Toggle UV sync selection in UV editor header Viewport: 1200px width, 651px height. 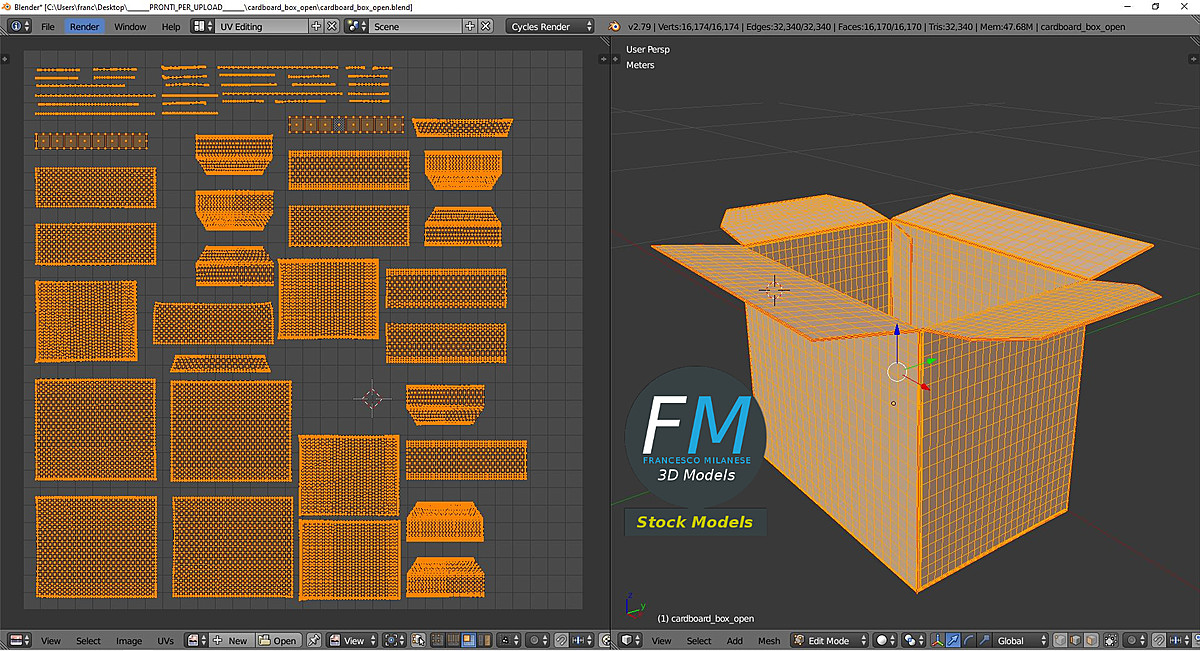(417, 643)
